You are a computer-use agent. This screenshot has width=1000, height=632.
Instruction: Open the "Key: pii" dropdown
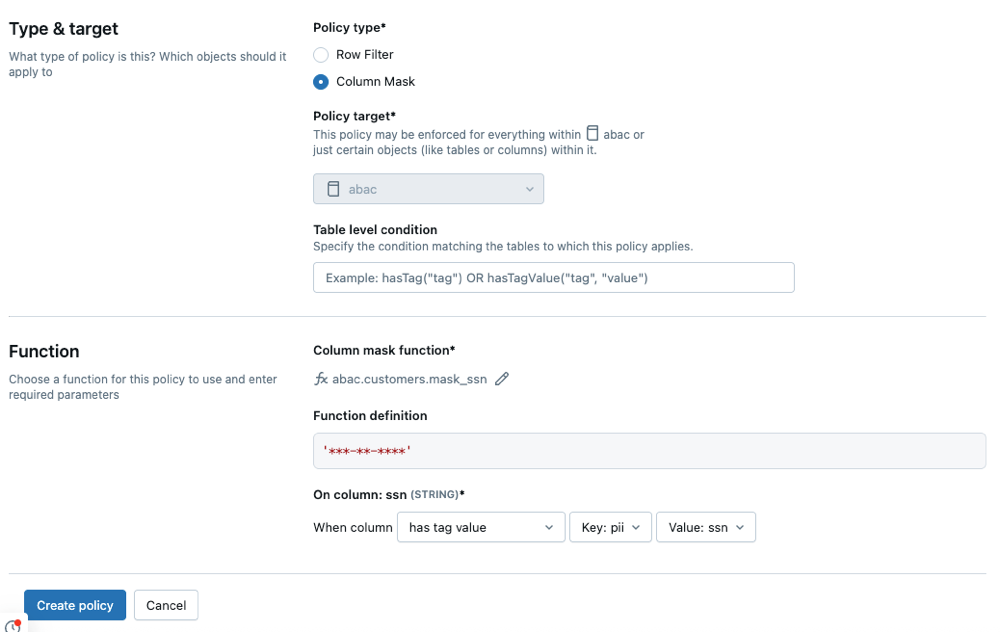coord(610,527)
